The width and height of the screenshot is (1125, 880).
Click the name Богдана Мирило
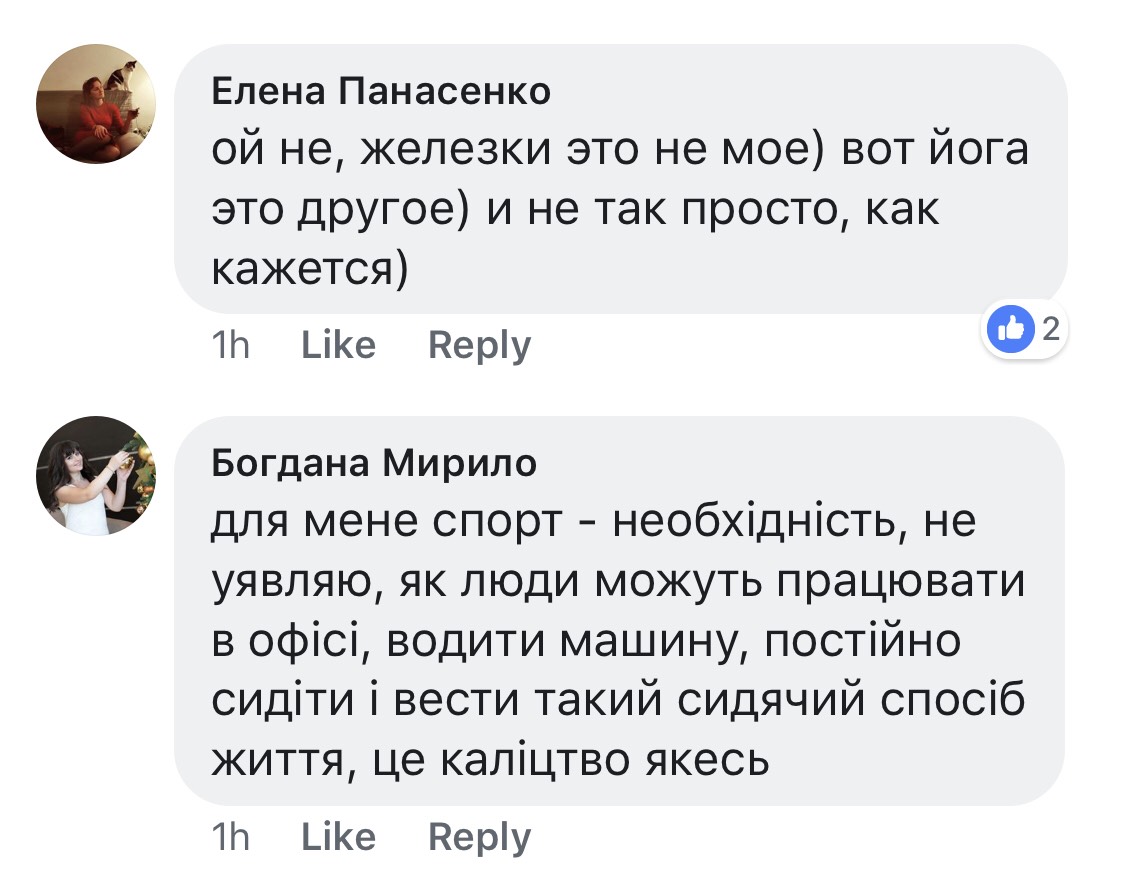(374, 463)
